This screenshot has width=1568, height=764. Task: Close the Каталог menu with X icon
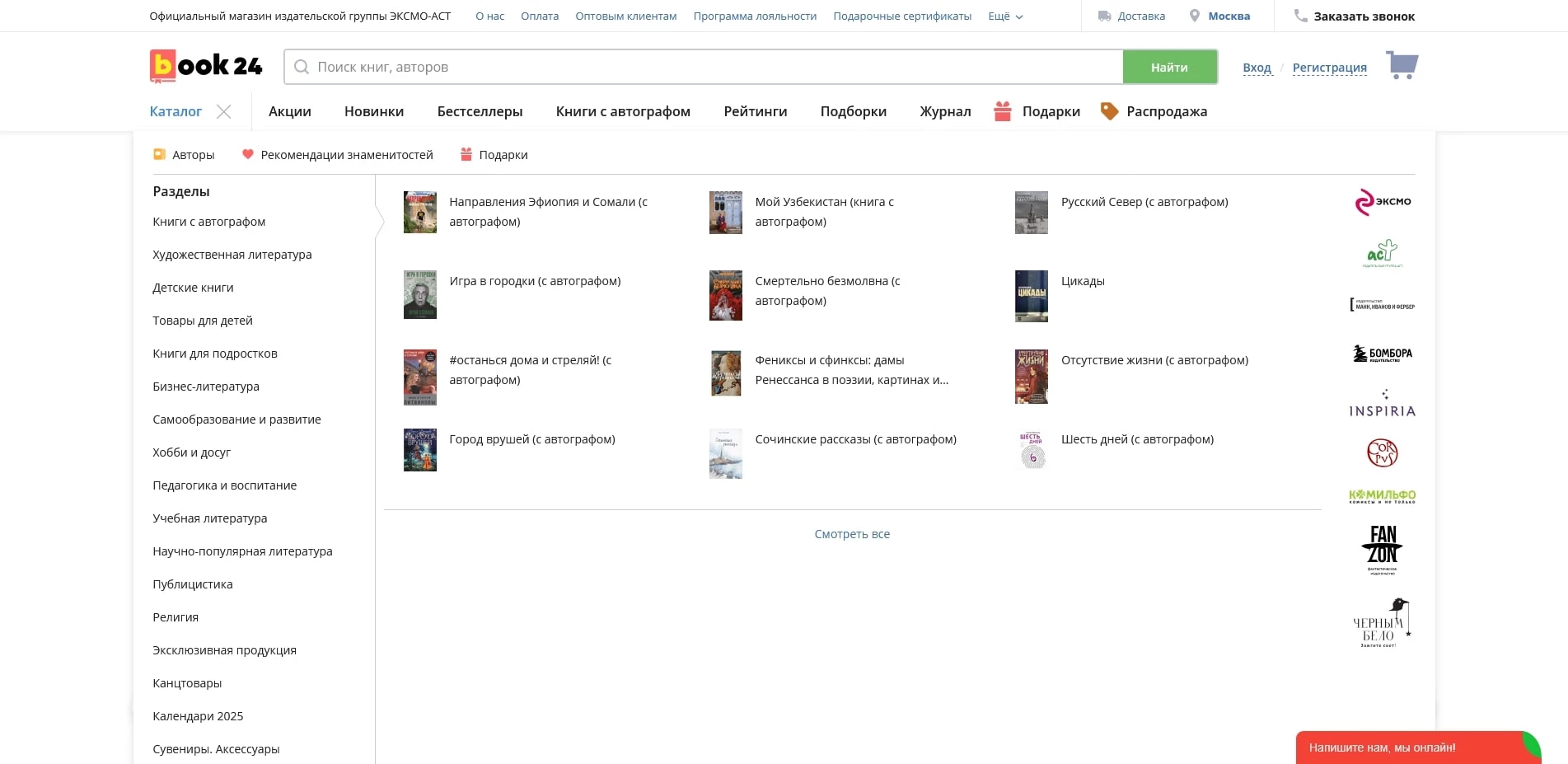223,111
